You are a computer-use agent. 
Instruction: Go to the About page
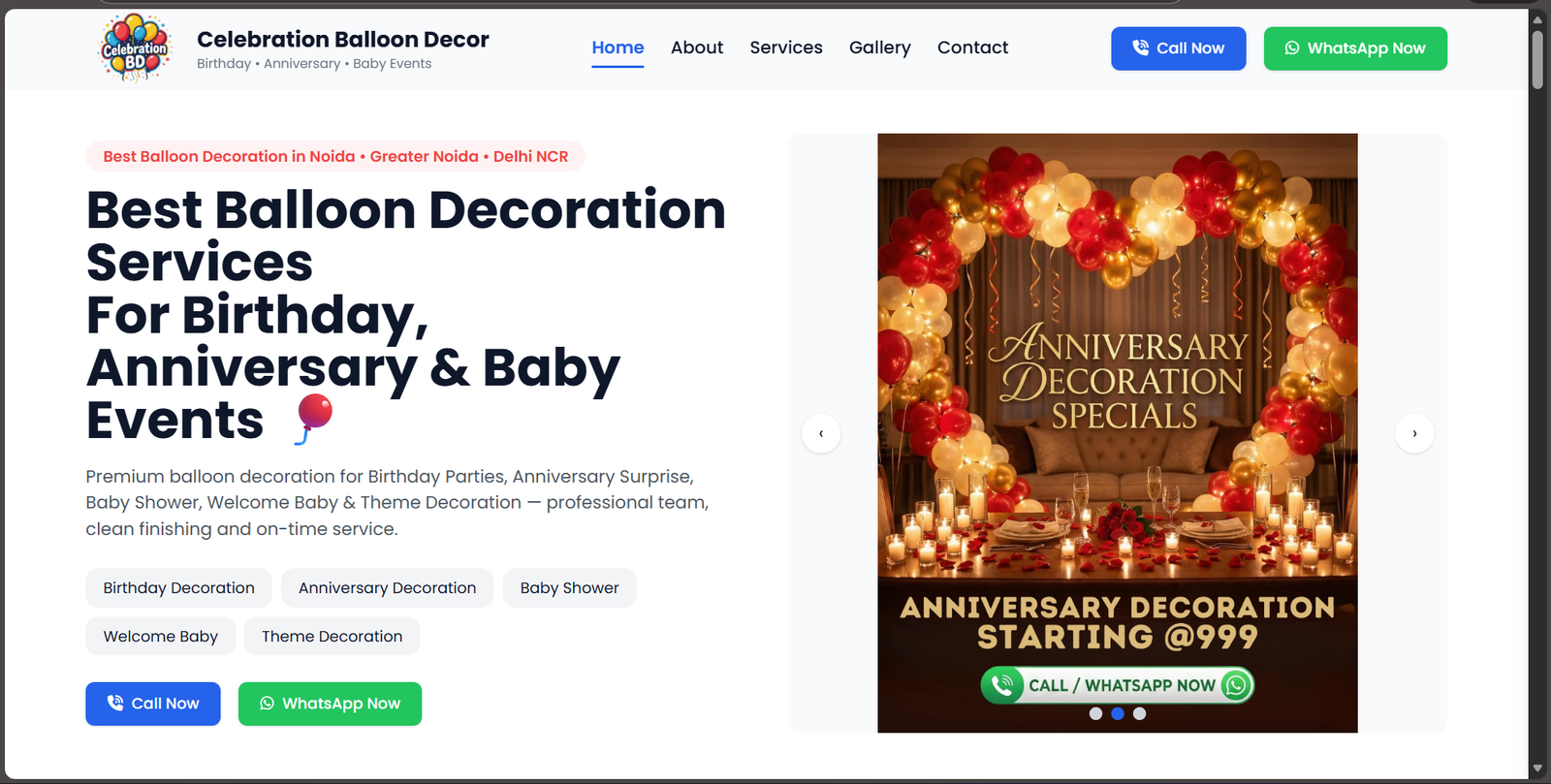click(x=697, y=47)
